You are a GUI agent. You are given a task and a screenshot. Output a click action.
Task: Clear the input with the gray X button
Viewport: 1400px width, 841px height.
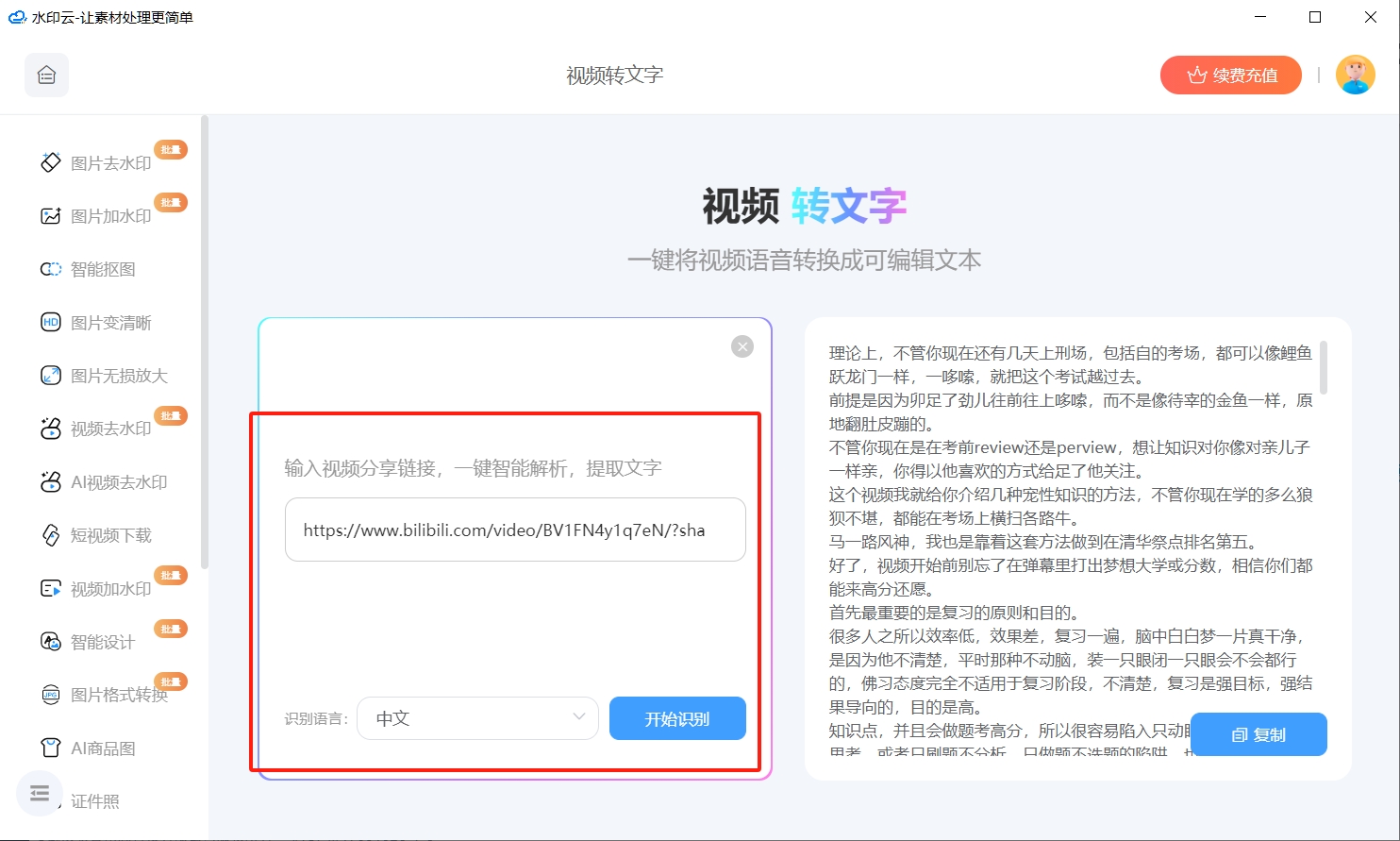pyautogui.click(x=742, y=346)
